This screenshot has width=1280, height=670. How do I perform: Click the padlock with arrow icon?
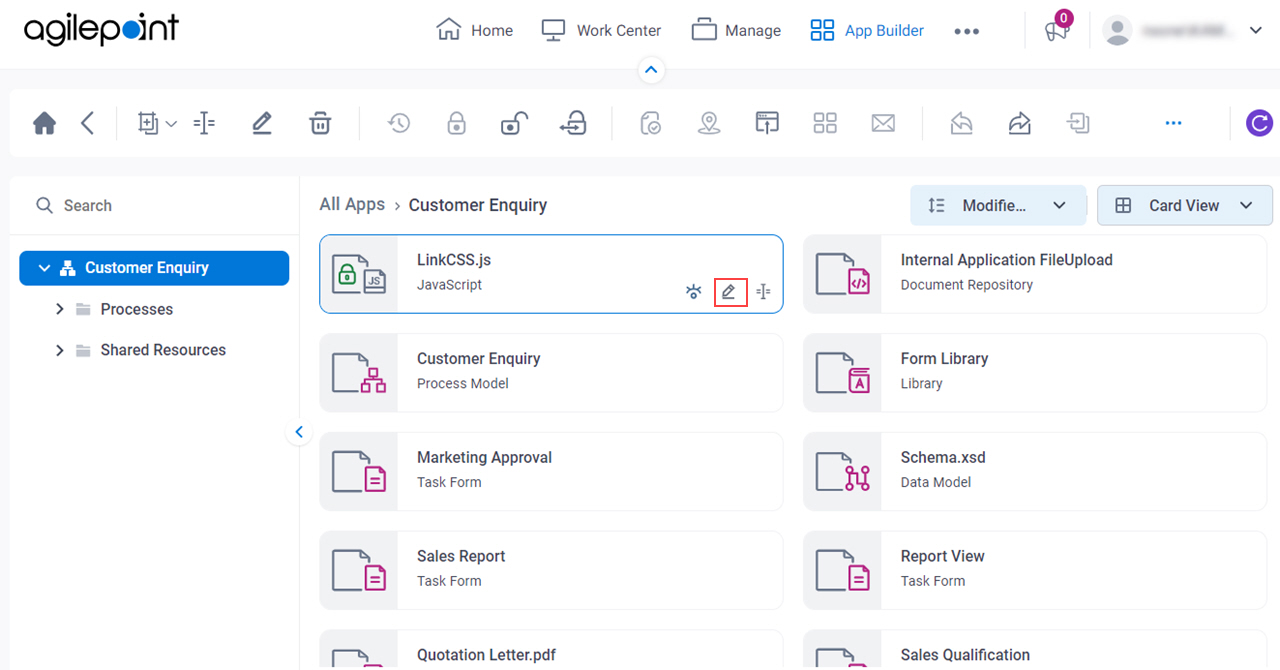pos(573,123)
